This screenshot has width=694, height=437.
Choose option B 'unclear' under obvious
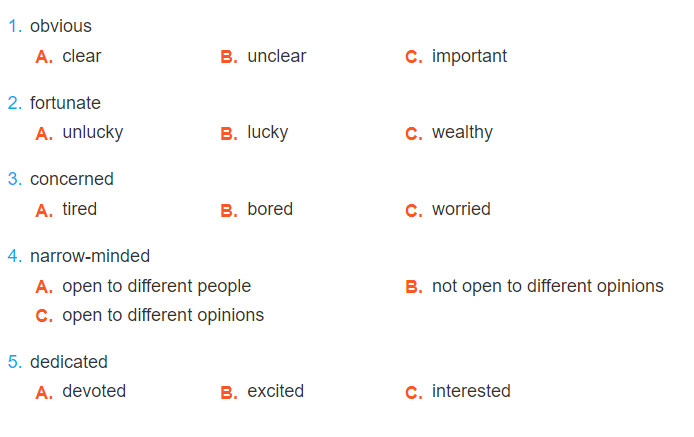tap(263, 56)
